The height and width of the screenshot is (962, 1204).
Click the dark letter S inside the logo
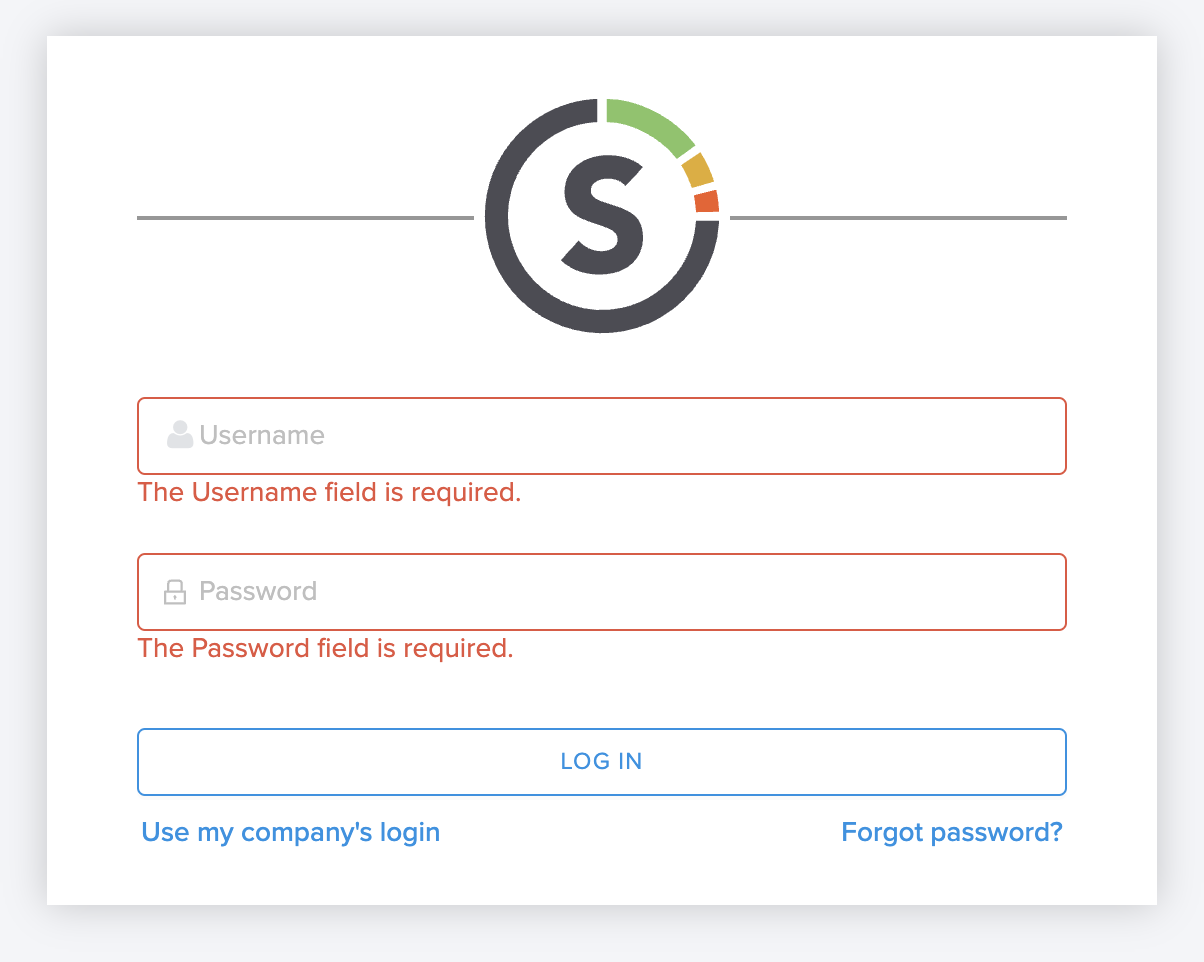tap(602, 215)
